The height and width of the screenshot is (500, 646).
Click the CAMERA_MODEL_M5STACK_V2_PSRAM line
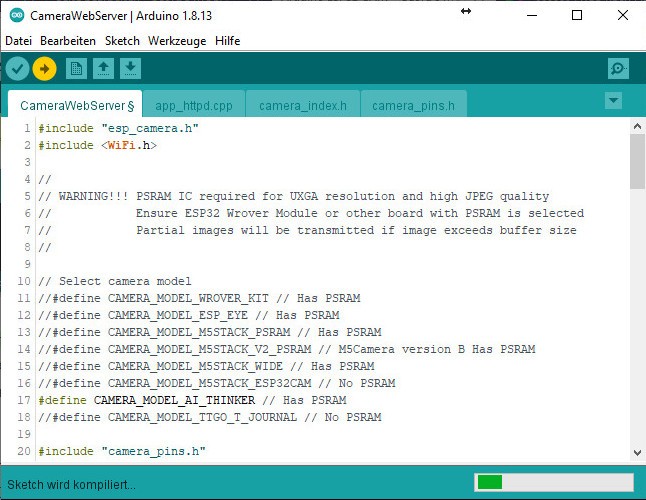(x=287, y=349)
